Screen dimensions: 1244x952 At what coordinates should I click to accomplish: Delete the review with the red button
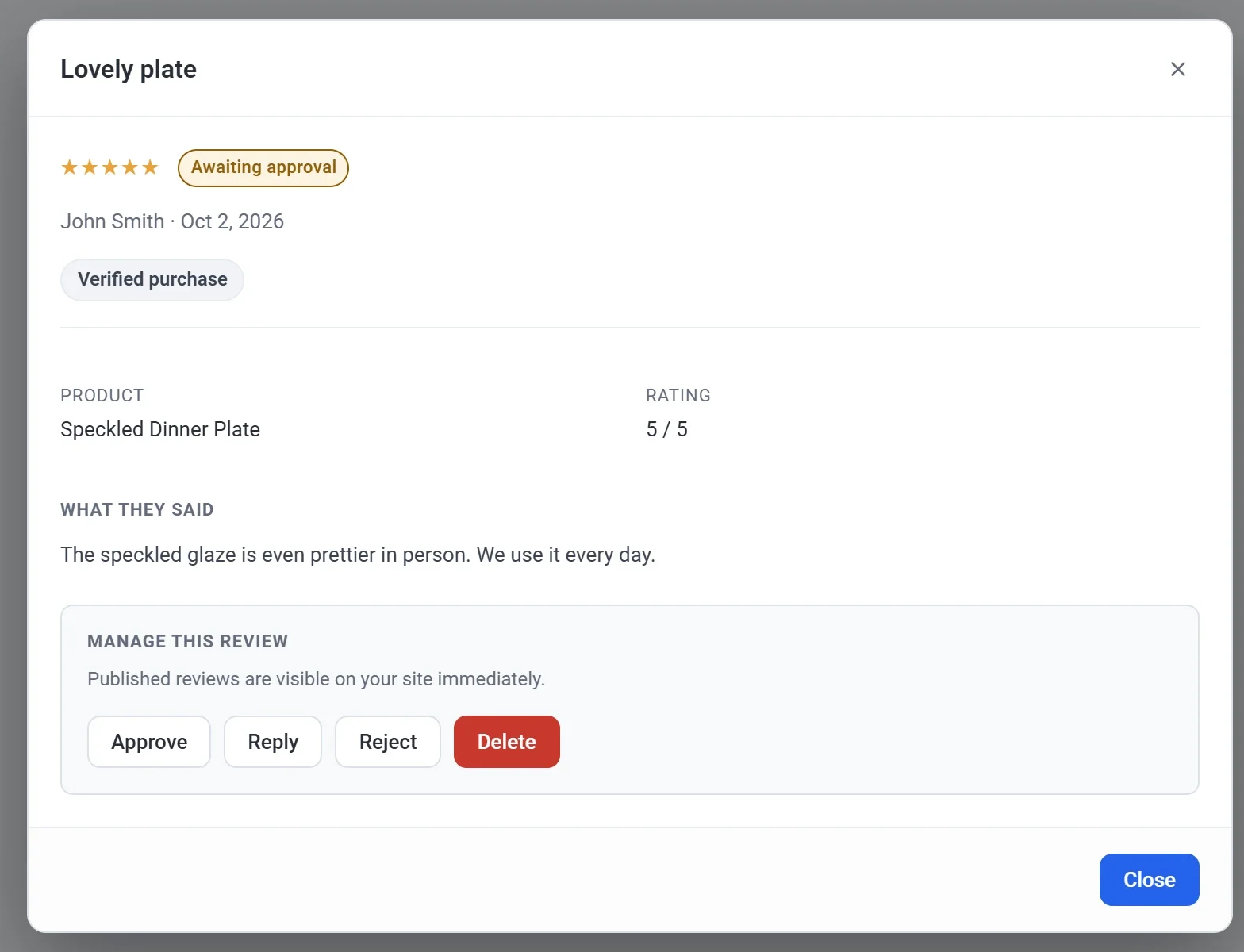tap(507, 742)
